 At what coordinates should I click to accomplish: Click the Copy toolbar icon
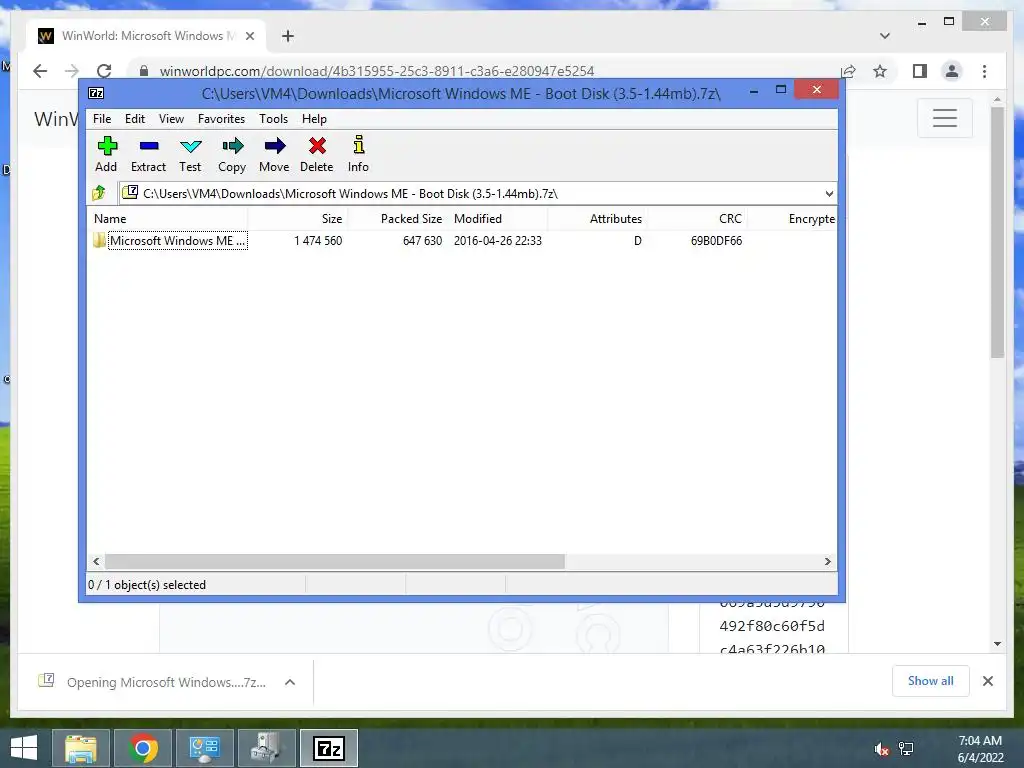tap(232, 154)
